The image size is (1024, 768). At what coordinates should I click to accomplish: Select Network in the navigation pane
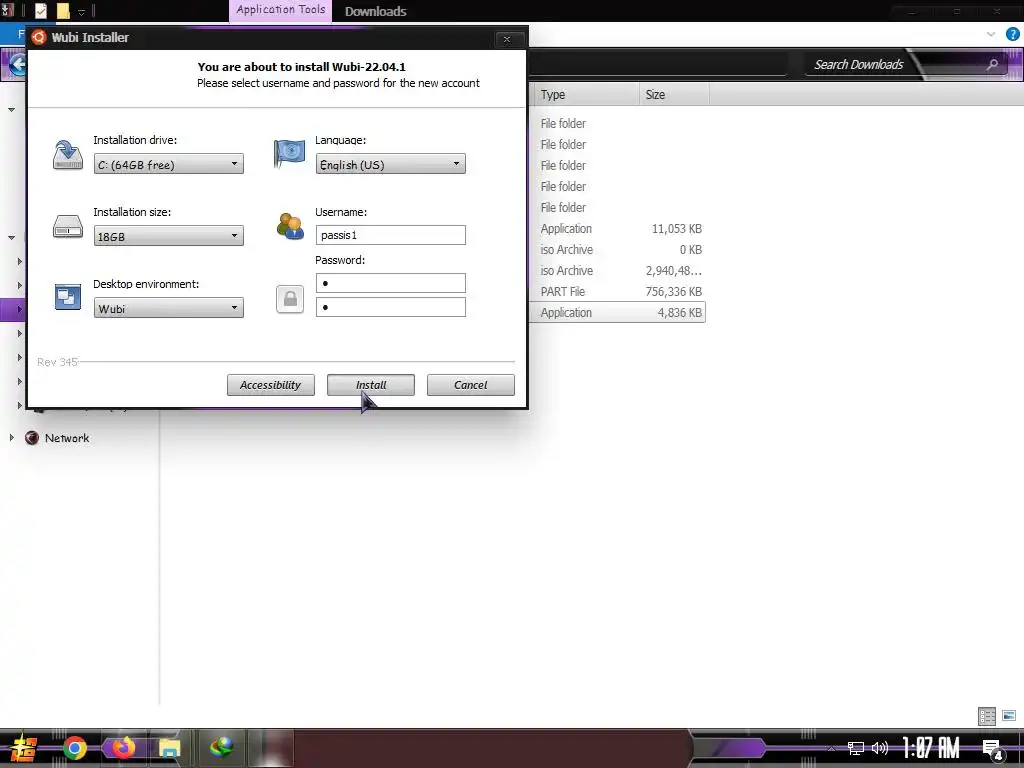[67, 438]
